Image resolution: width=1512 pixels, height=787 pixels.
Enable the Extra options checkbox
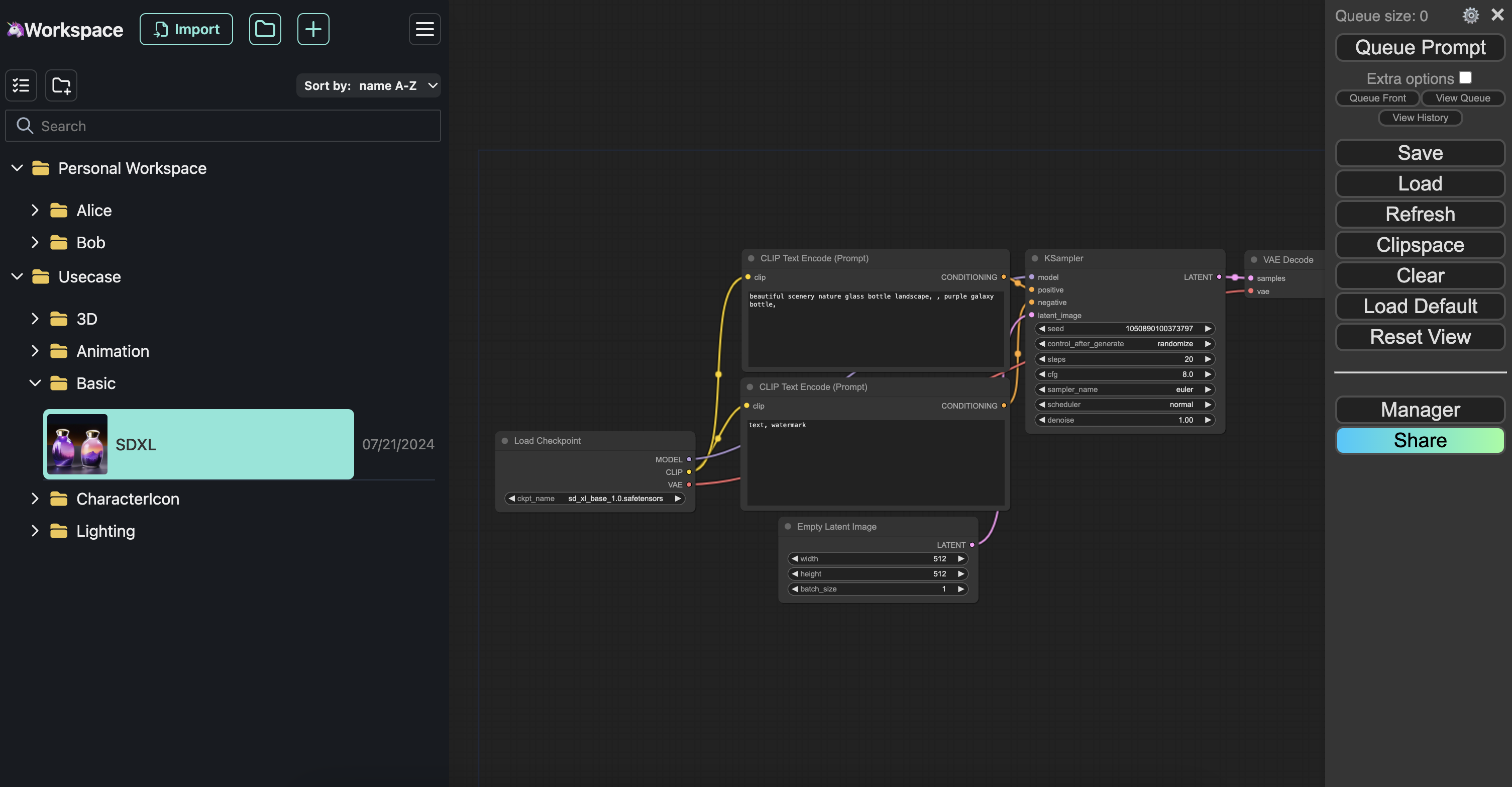coord(1466,77)
